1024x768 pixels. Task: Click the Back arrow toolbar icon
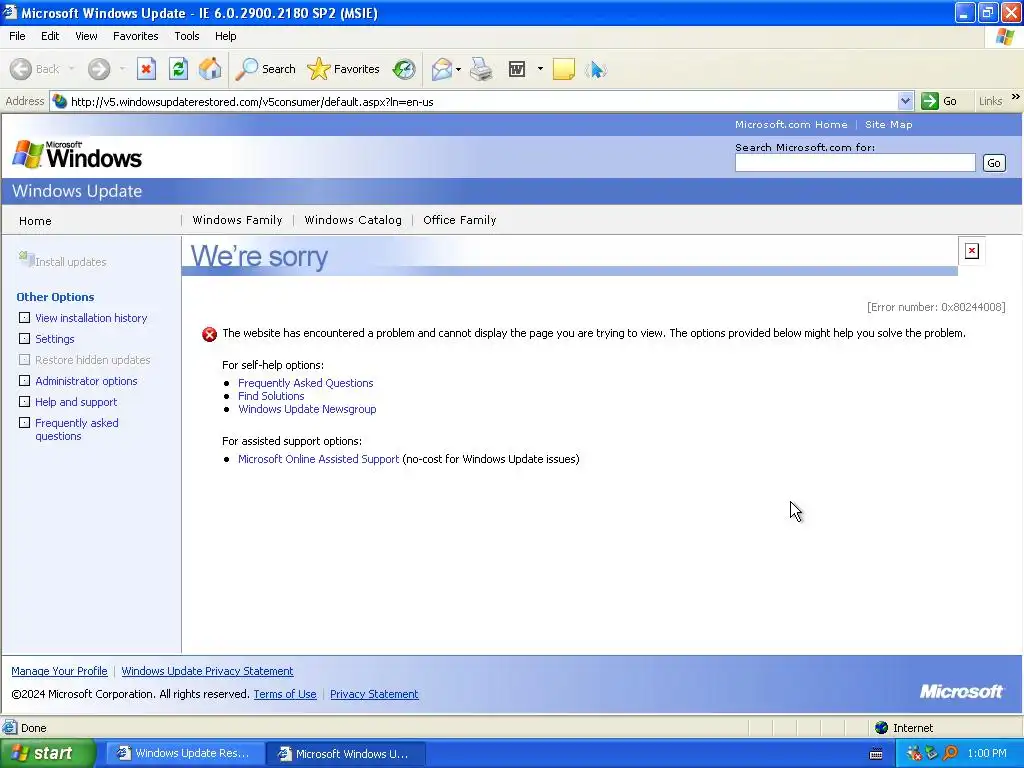(x=21, y=69)
